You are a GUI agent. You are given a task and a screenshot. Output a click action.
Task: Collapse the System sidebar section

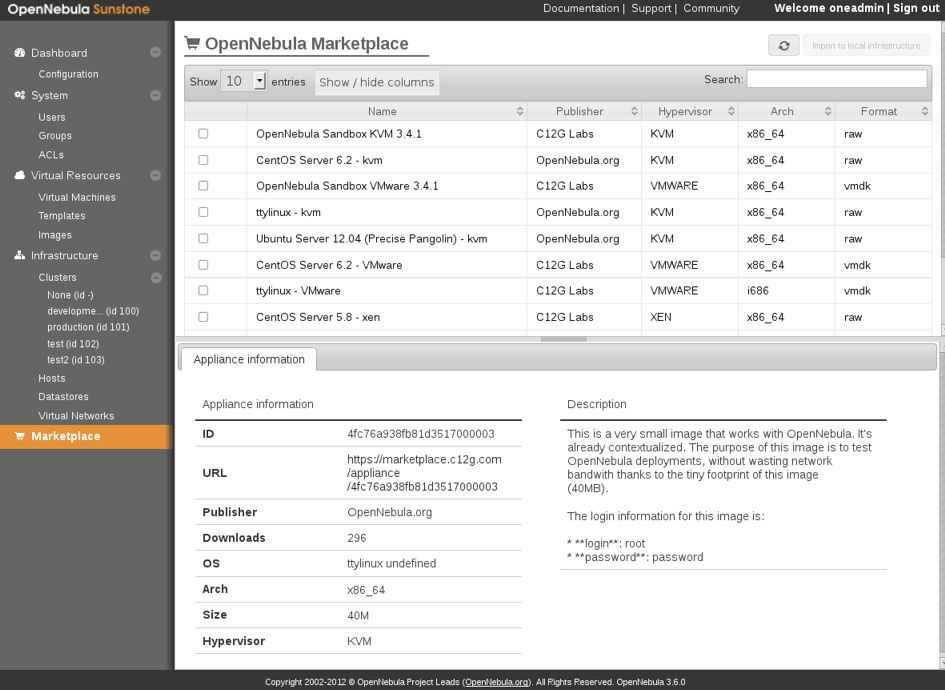pos(155,95)
